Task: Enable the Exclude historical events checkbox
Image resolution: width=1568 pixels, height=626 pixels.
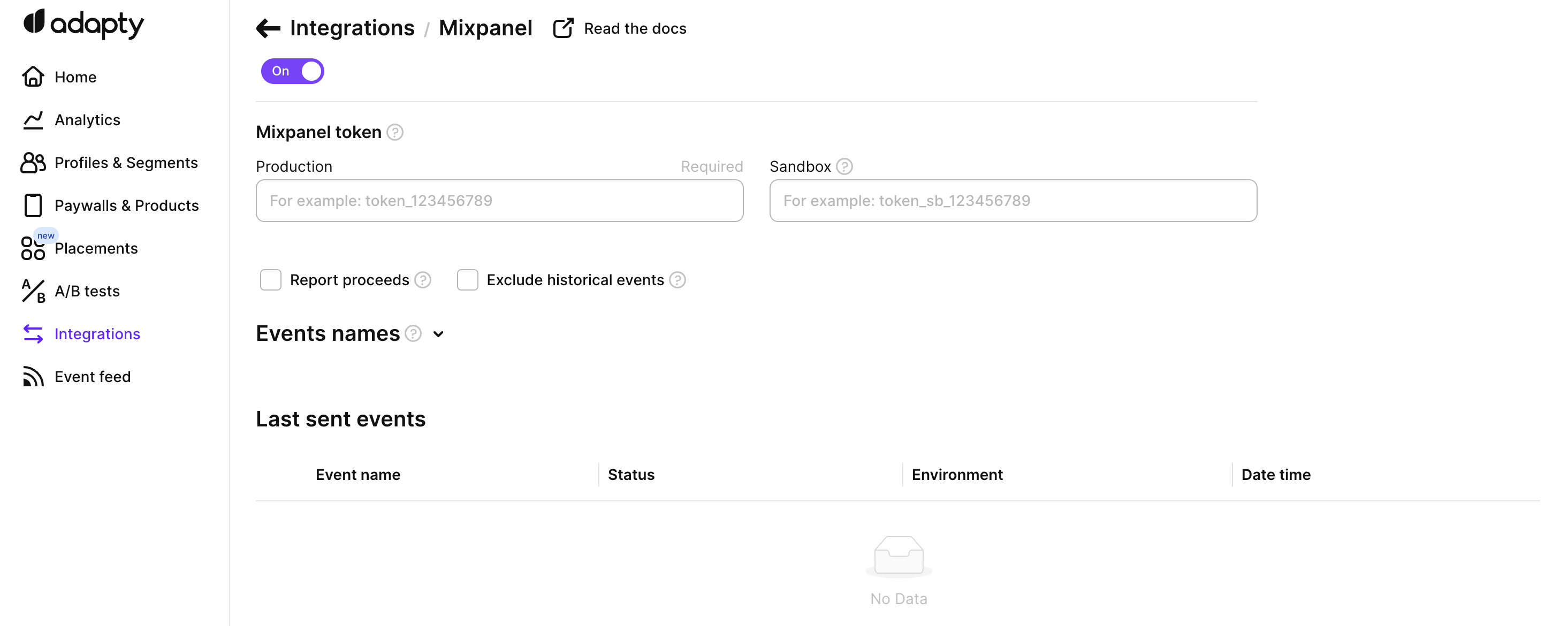Action: 468,280
